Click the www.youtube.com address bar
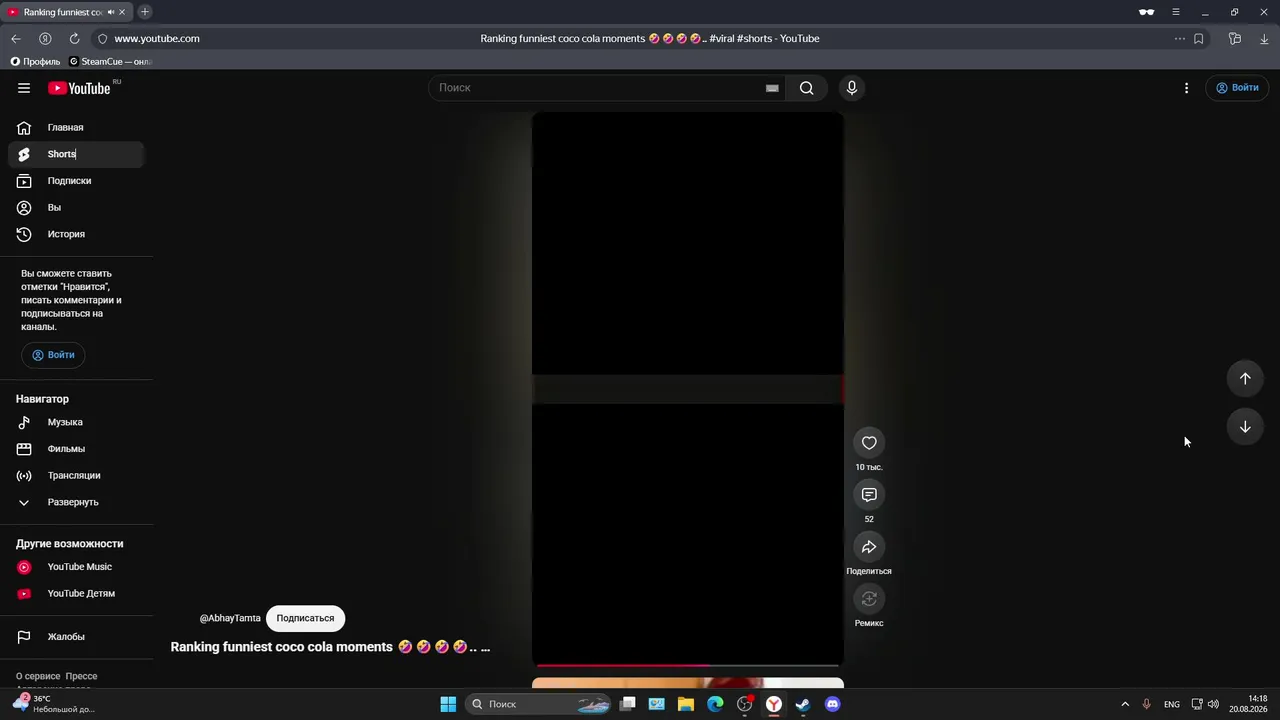 (x=157, y=38)
